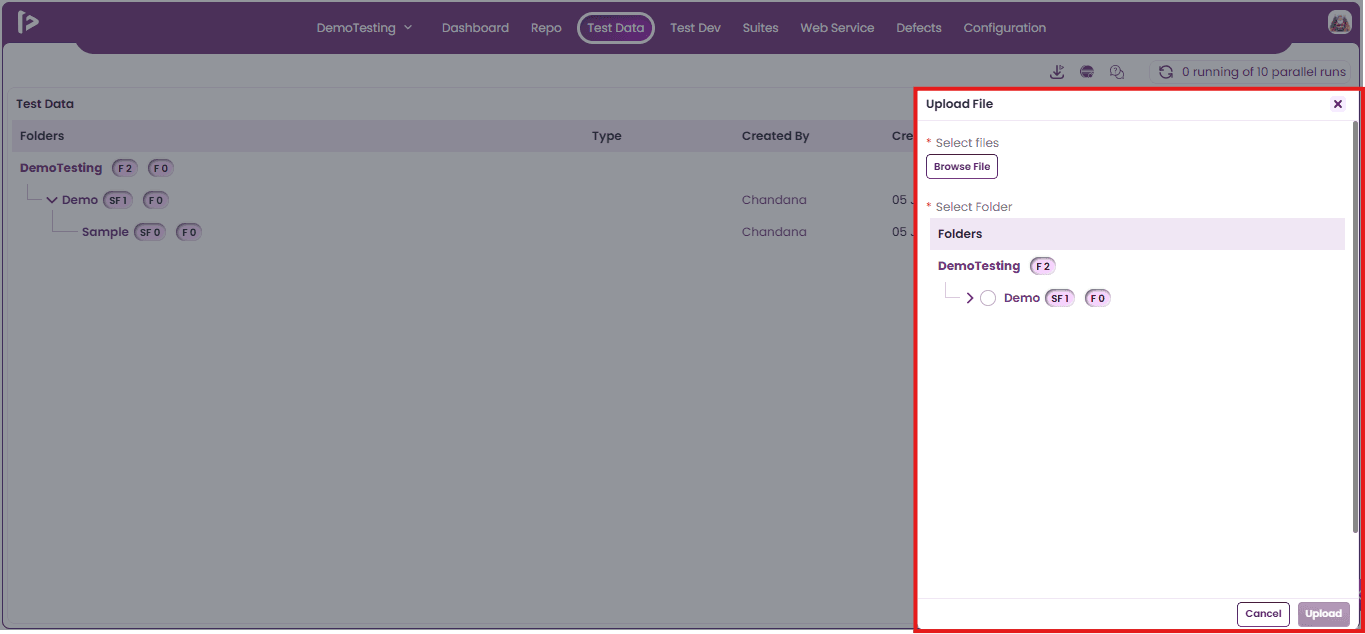Click the globe icon in toolbar
Image resolution: width=1365 pixels, height=634 pixels.
coord(1087,72)
